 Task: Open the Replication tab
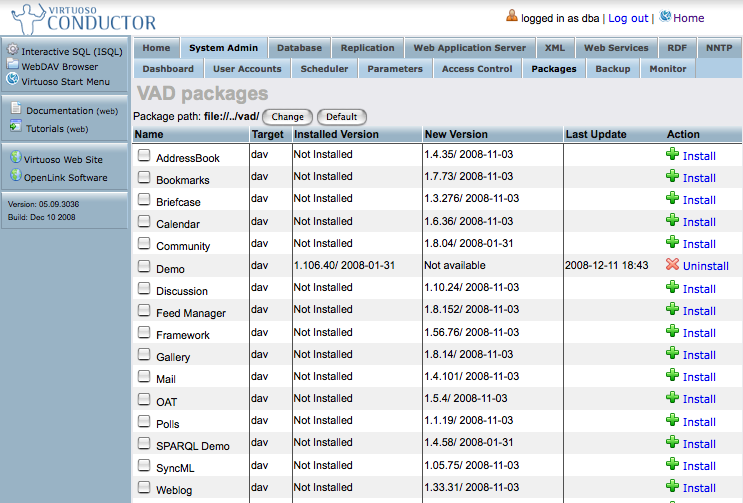click(x=367, y=48)
